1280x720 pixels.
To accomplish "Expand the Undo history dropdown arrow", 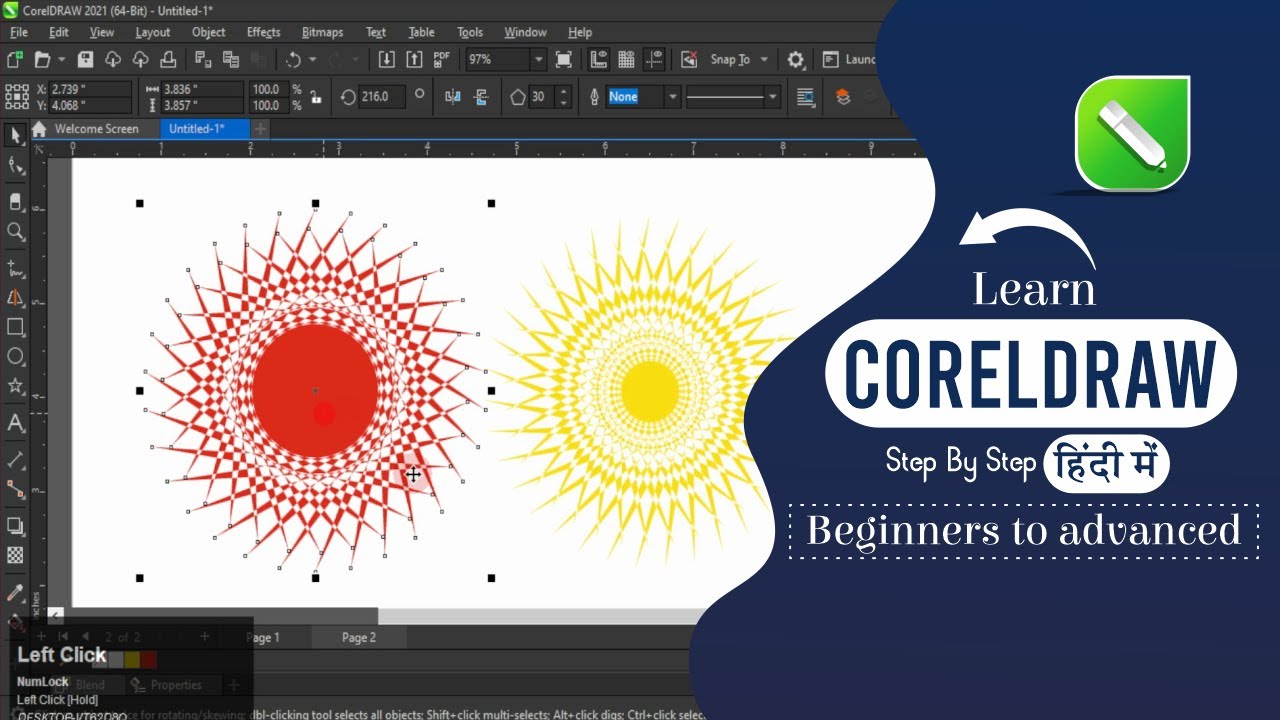I will click(312, 60).
